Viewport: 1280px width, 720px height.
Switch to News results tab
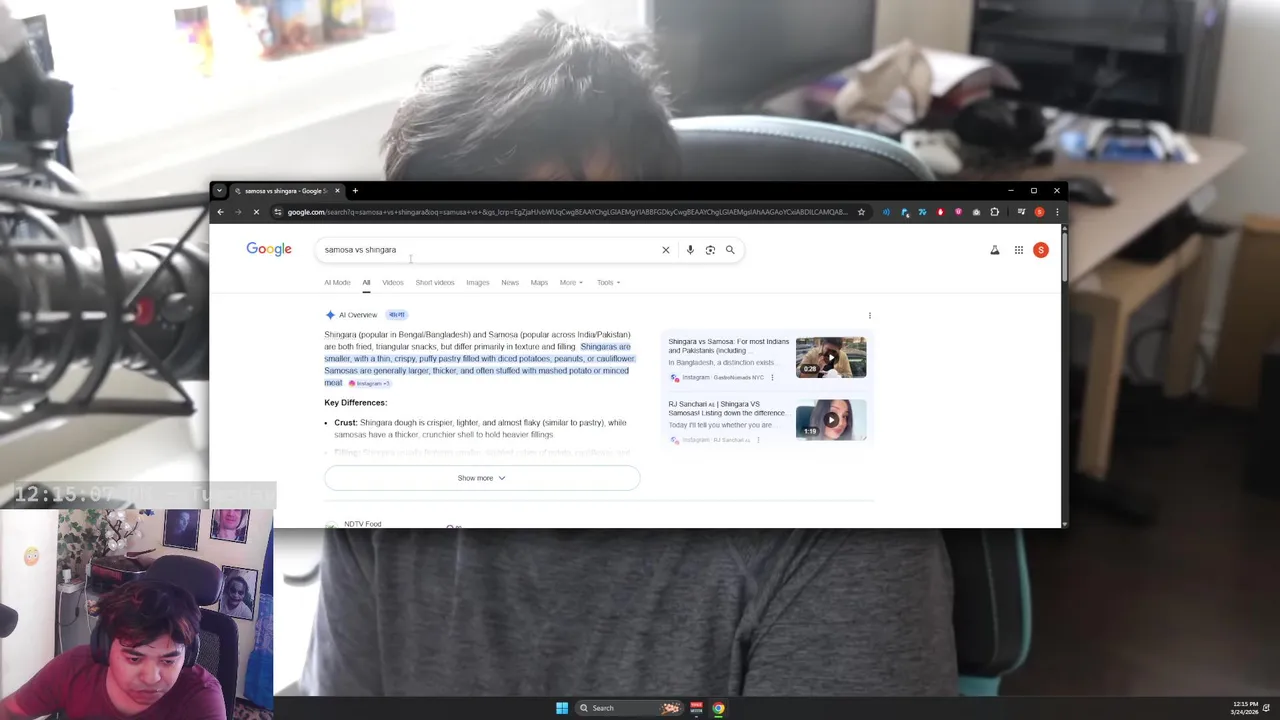click(x=510, y=282)
